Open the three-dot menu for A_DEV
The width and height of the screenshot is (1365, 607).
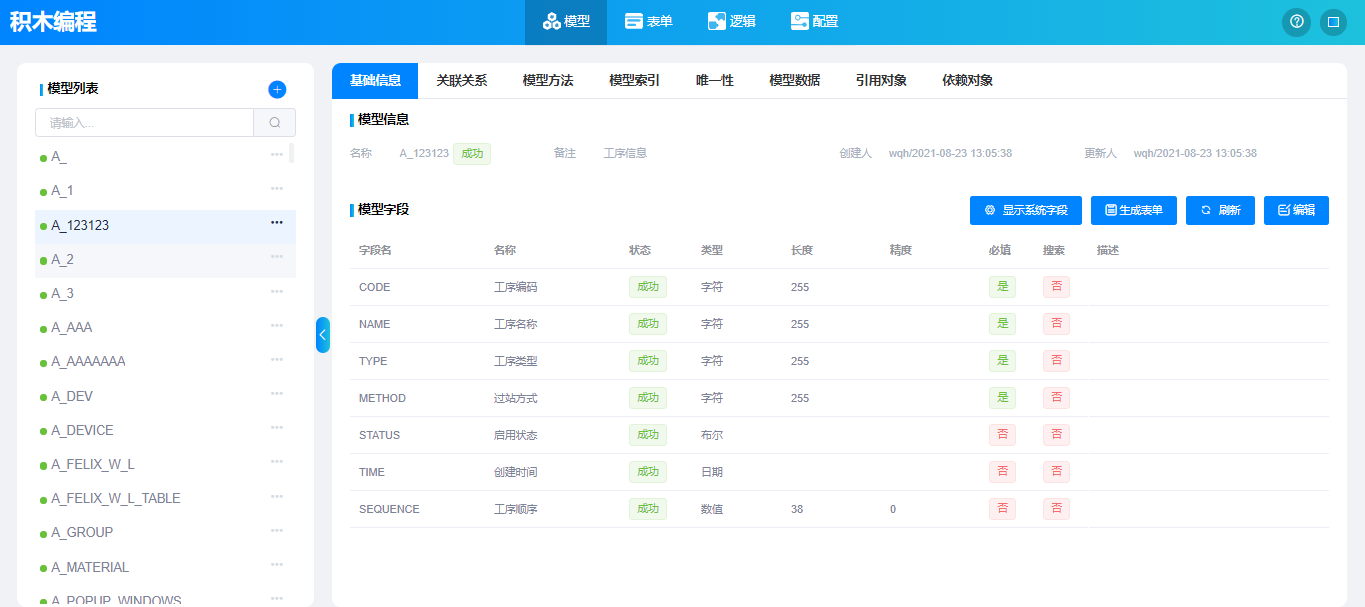[x=277, y=394]
